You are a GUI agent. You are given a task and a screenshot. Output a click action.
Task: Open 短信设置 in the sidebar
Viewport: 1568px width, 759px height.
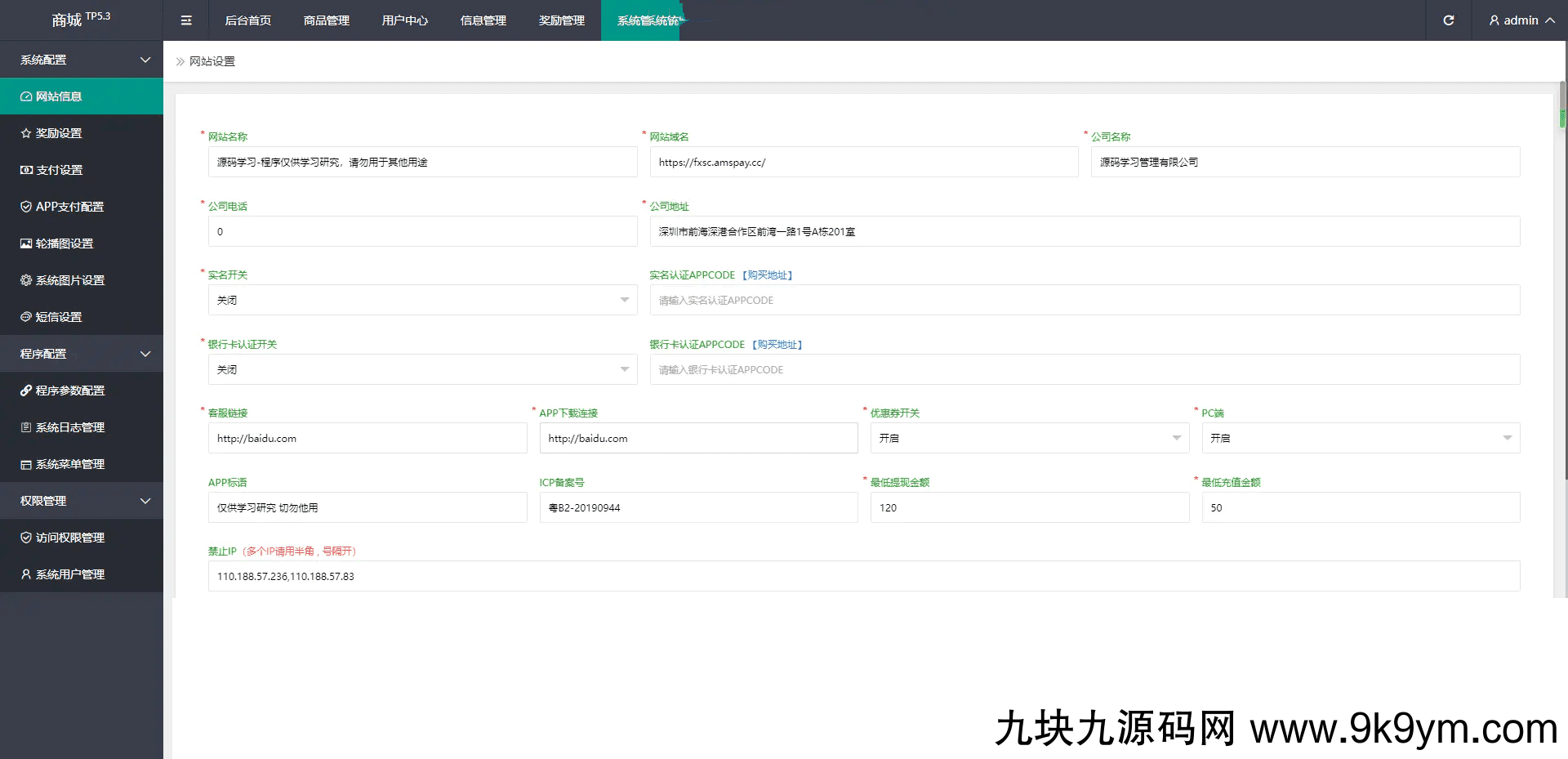(59, 317)
